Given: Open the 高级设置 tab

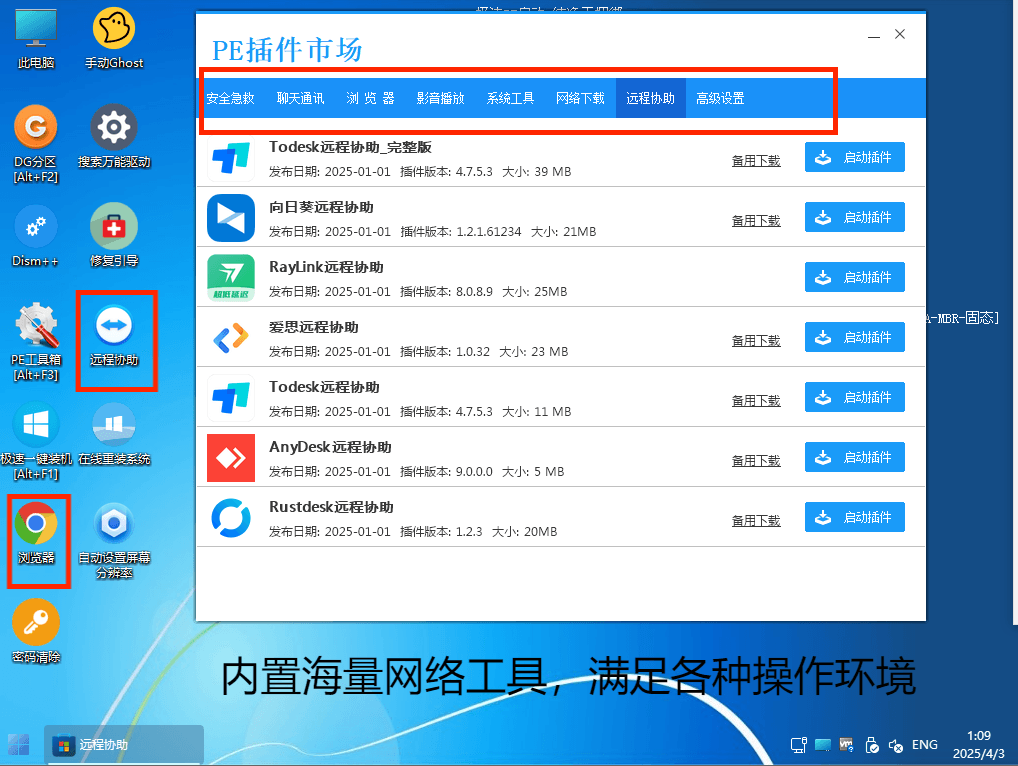Looking at the screenshot, I should 721,98.
